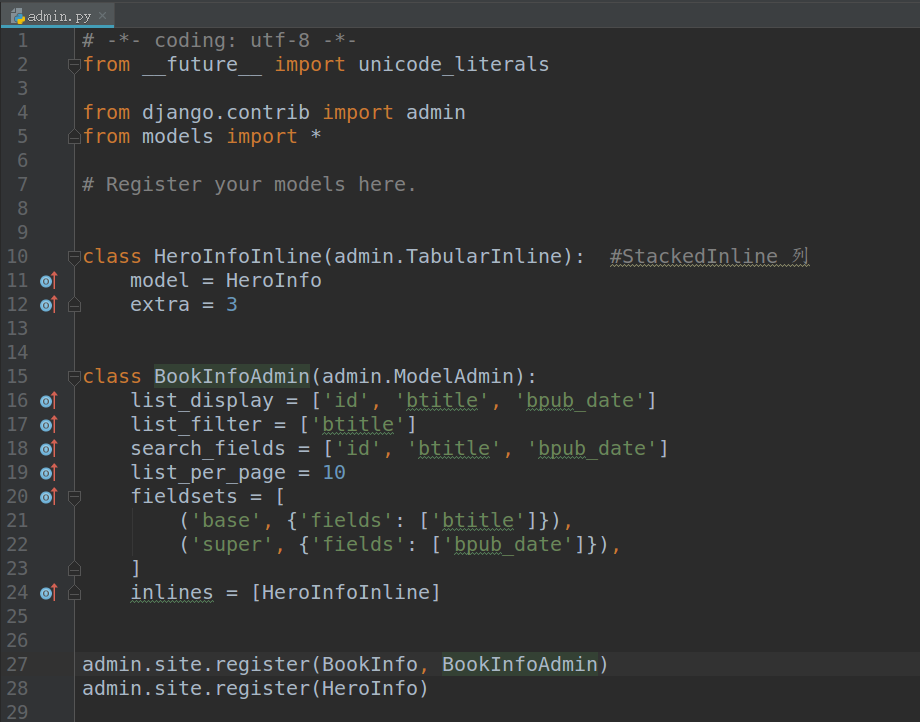Click the '# -*- coding: utf-8 -*-' comment
920x722 pixels.
point(219,40)
